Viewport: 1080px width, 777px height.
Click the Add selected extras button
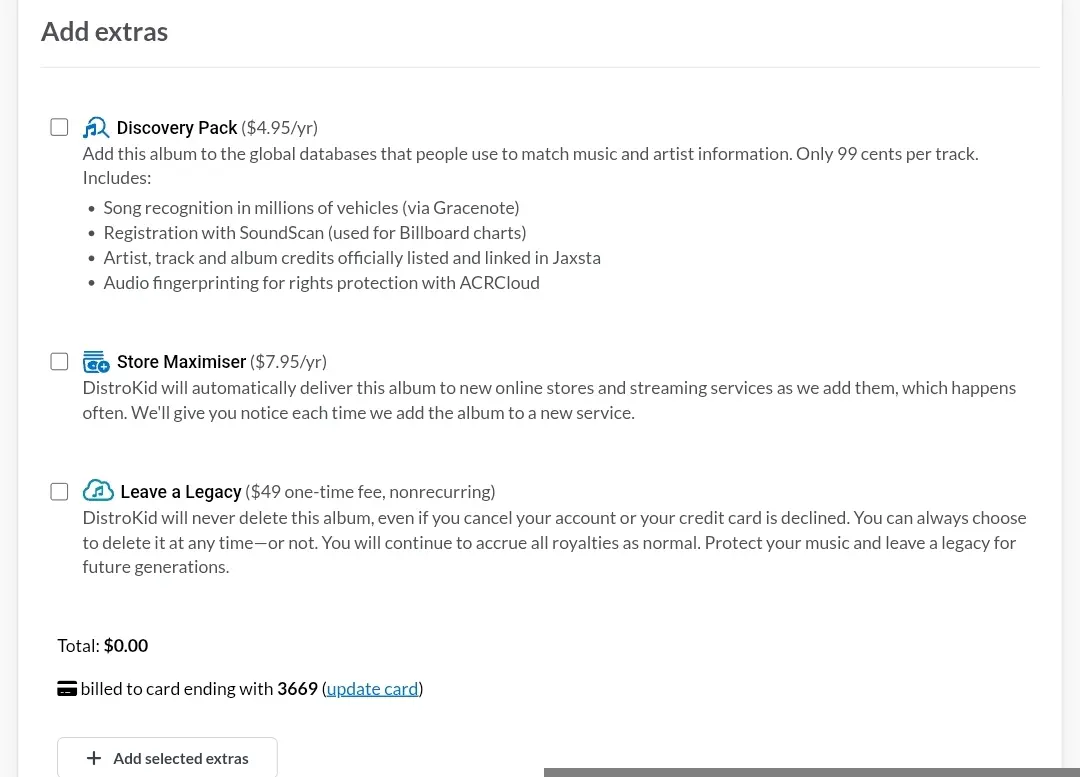(167, 758)
